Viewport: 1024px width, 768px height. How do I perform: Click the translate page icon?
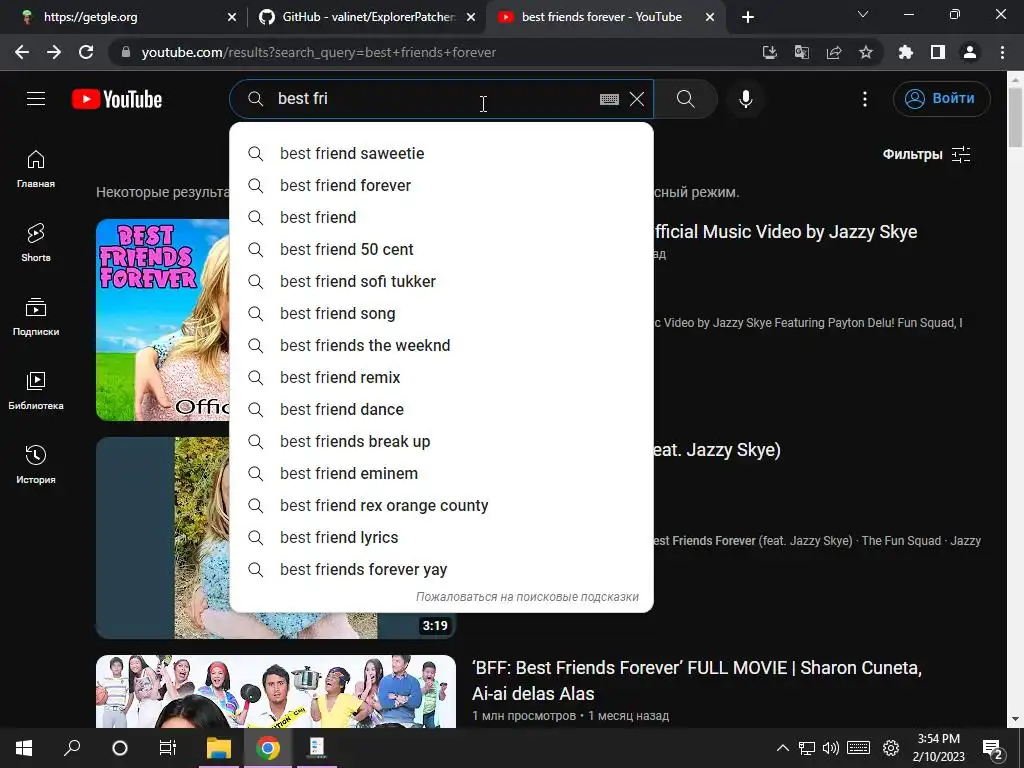(802, 52)
